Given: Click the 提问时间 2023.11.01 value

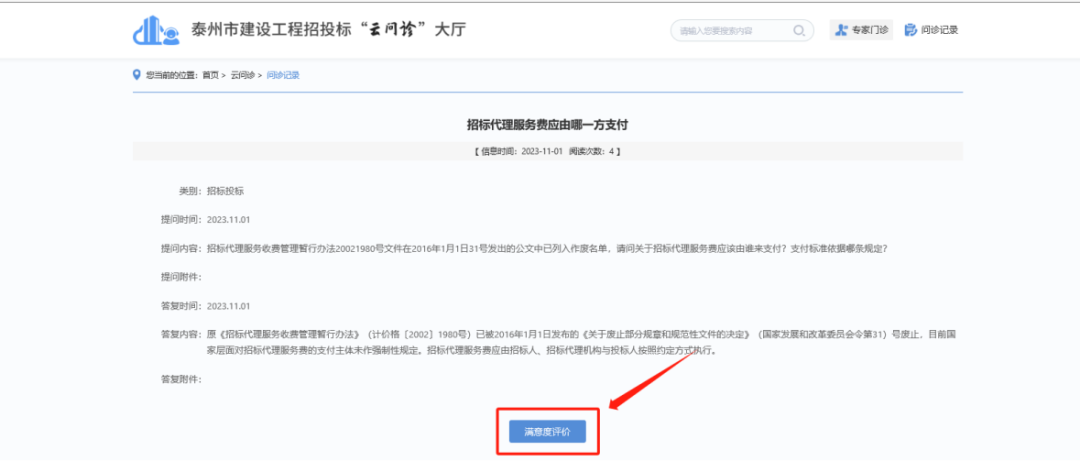Looking at the screenshot, I should pyautogui.click(x=228, y=219).
